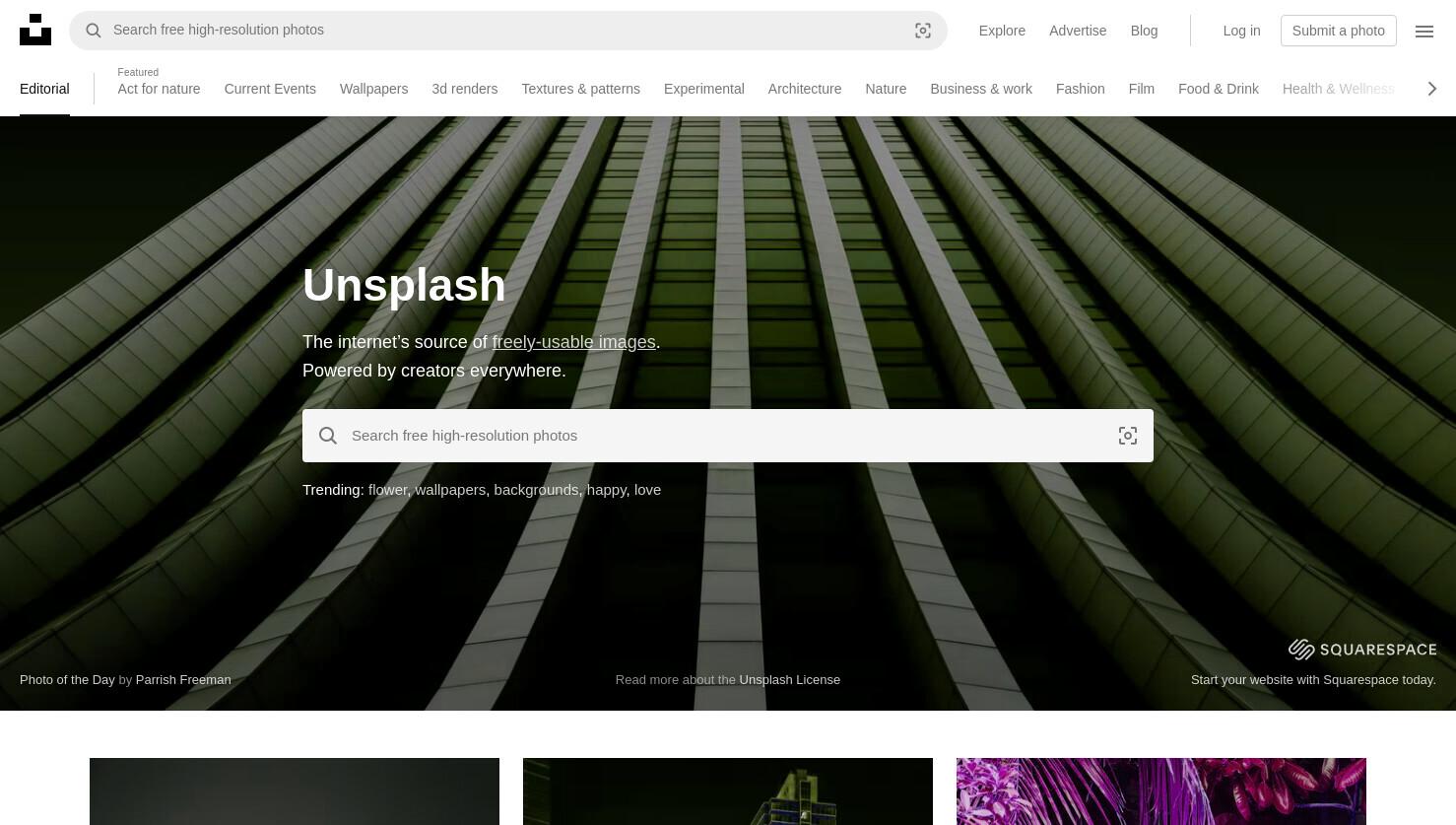
Task: Open the 3d renders topic
Action: [x=464, y=89]
